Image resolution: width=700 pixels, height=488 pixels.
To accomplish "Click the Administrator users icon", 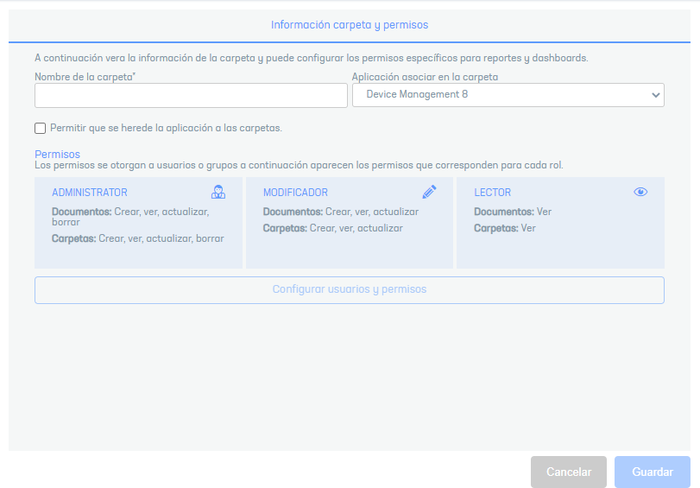I will point(218,192).
